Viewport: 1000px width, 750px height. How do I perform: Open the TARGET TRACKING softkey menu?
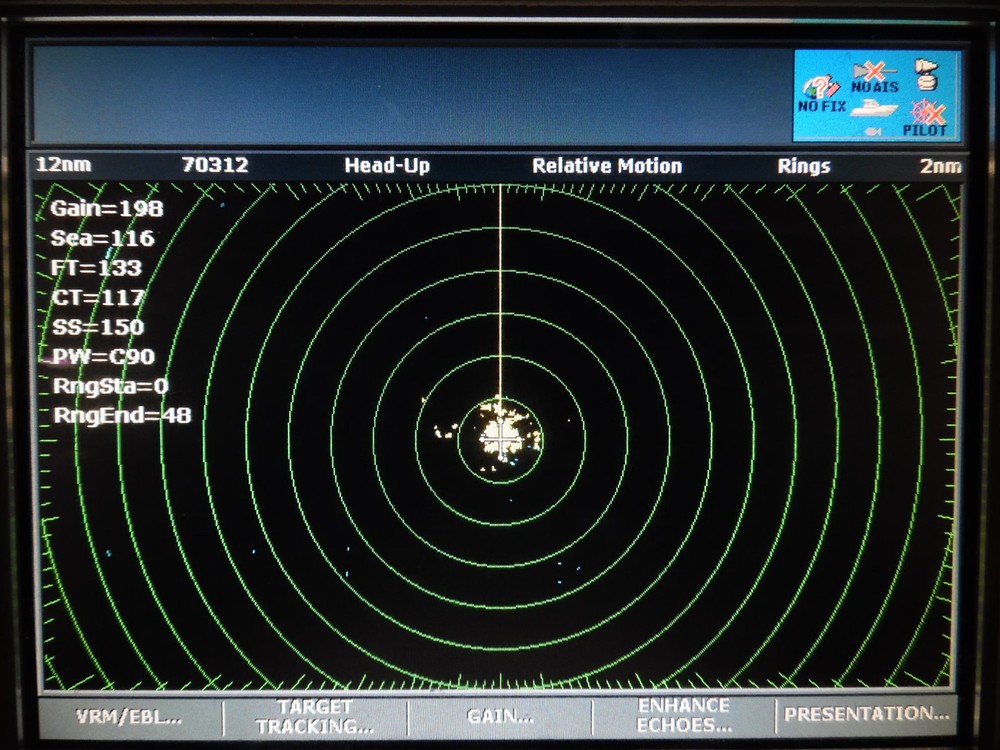point(315,717)
